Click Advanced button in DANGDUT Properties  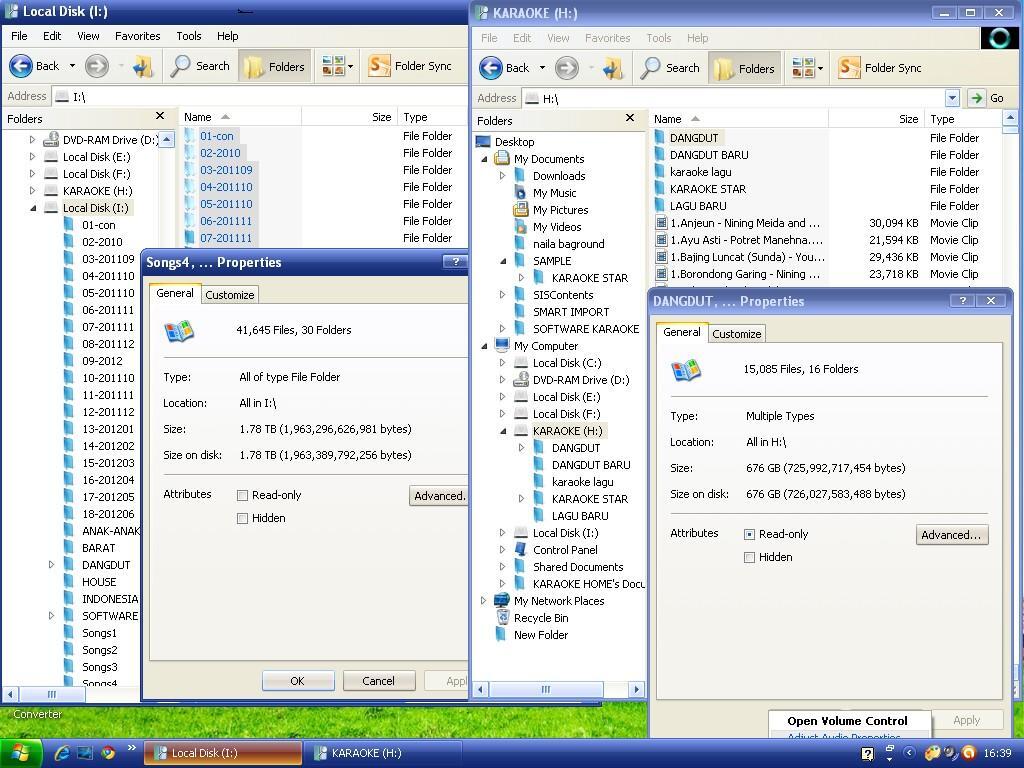click(x=952, y=535)
